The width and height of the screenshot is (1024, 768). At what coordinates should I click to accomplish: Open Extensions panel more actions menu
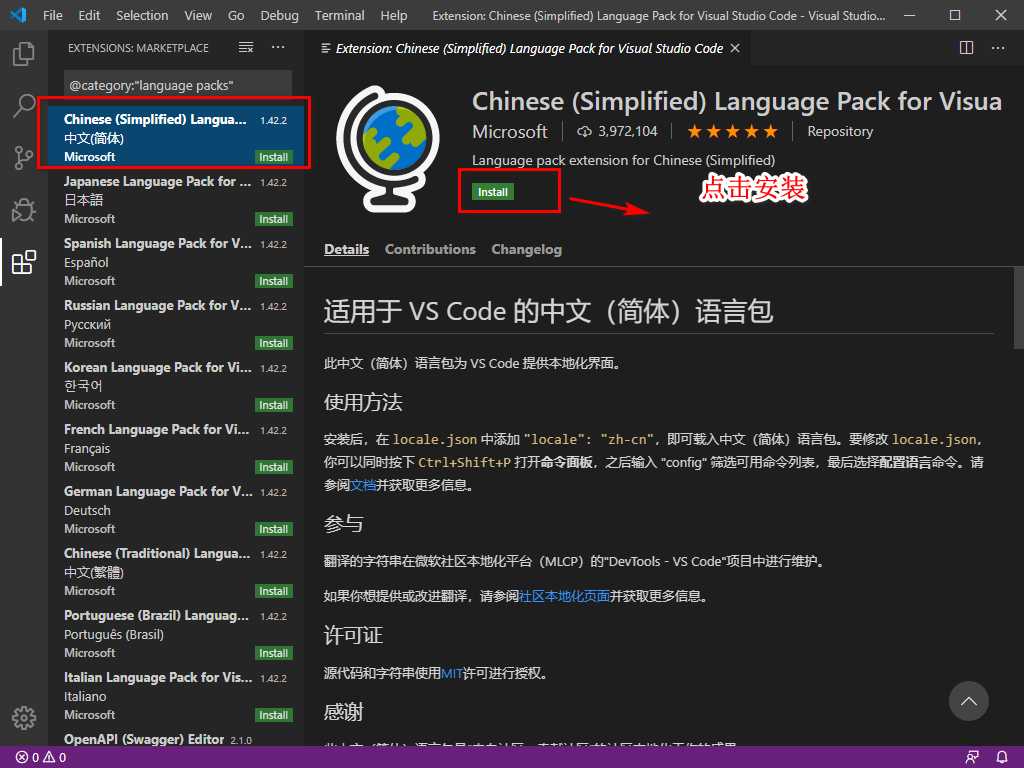(x=278, y=47)
